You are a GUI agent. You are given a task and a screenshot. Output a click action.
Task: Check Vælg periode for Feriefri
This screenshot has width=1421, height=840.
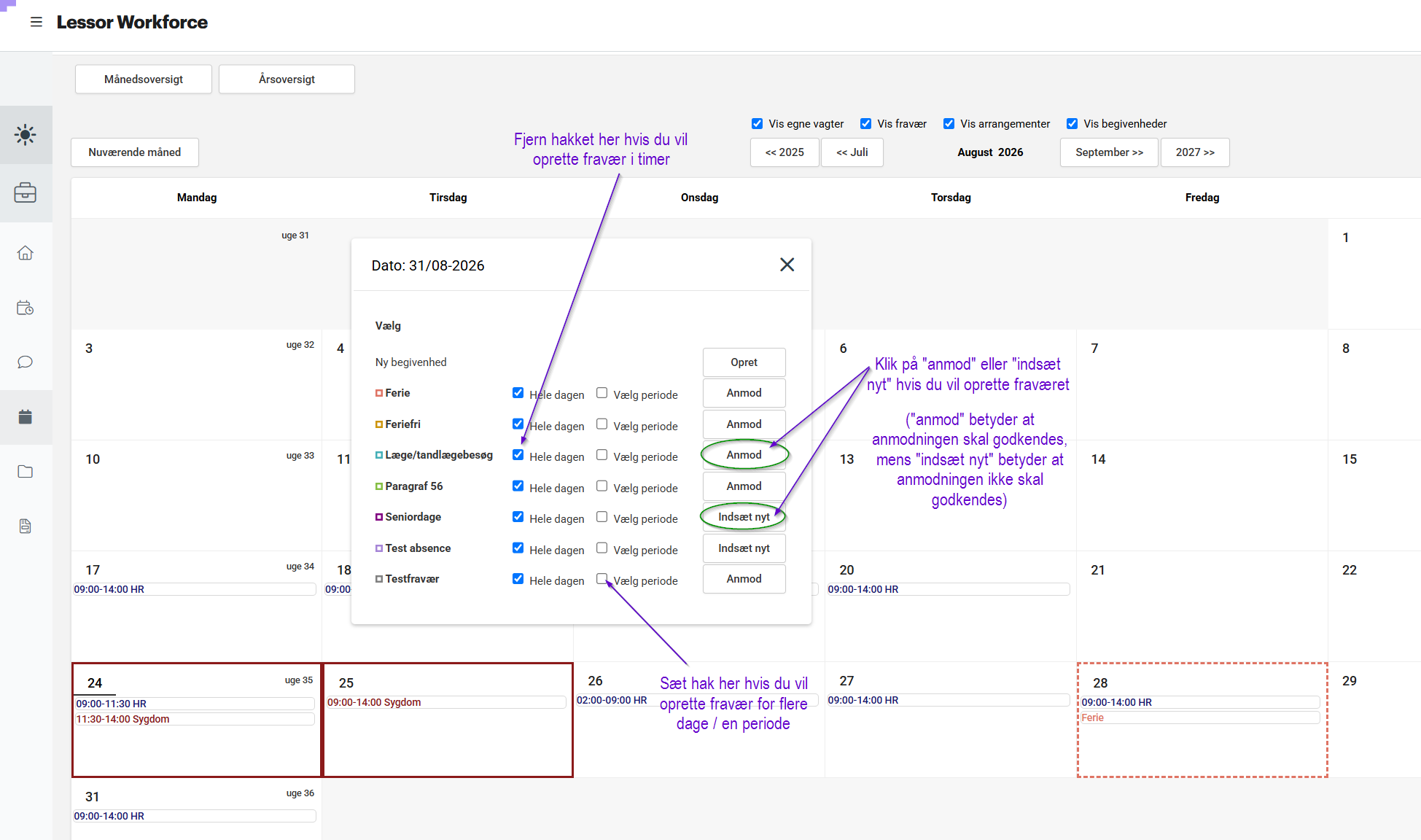[602, 424]
